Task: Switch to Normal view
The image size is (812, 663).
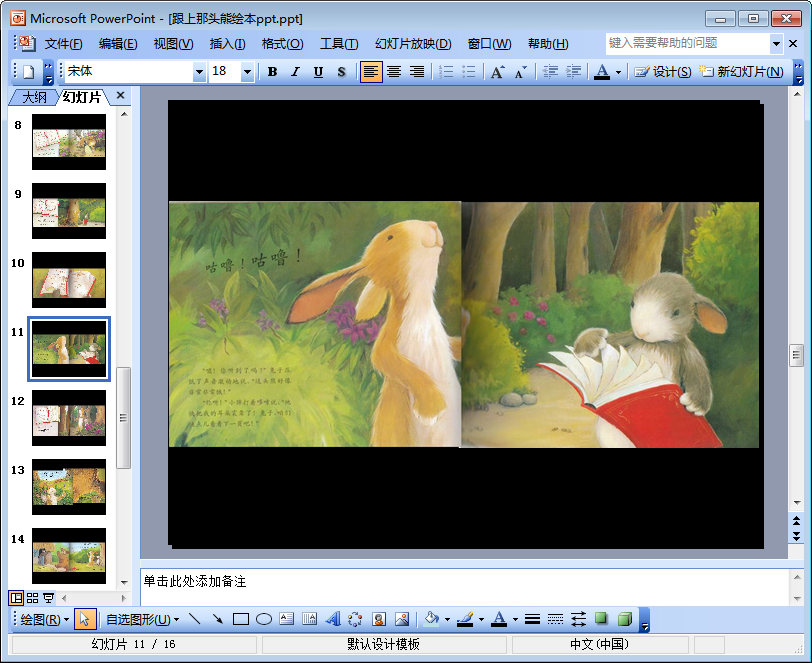Action: pos(16,598)
